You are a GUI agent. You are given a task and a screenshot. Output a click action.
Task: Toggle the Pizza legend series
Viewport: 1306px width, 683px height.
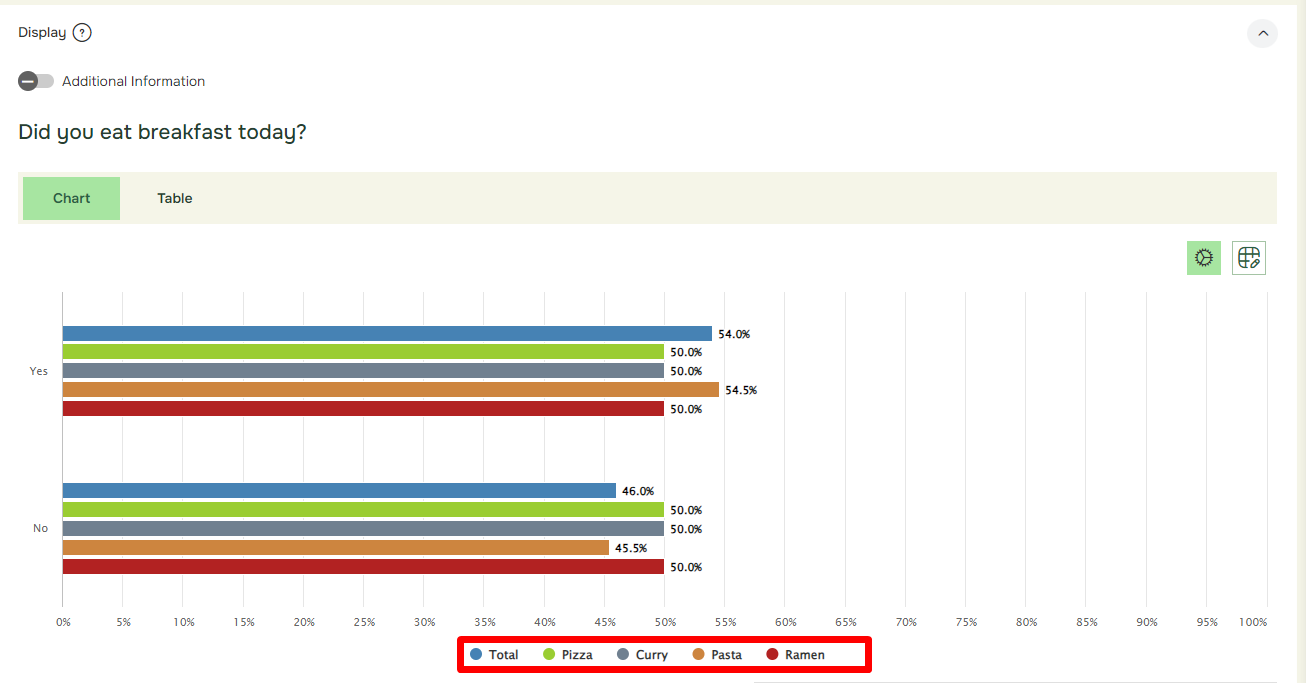click(567, 655)
